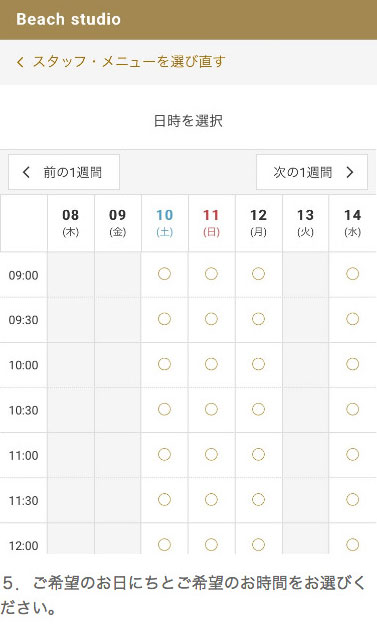Select the 09:30 slot on Sunday the 11th

click(211, 319)
